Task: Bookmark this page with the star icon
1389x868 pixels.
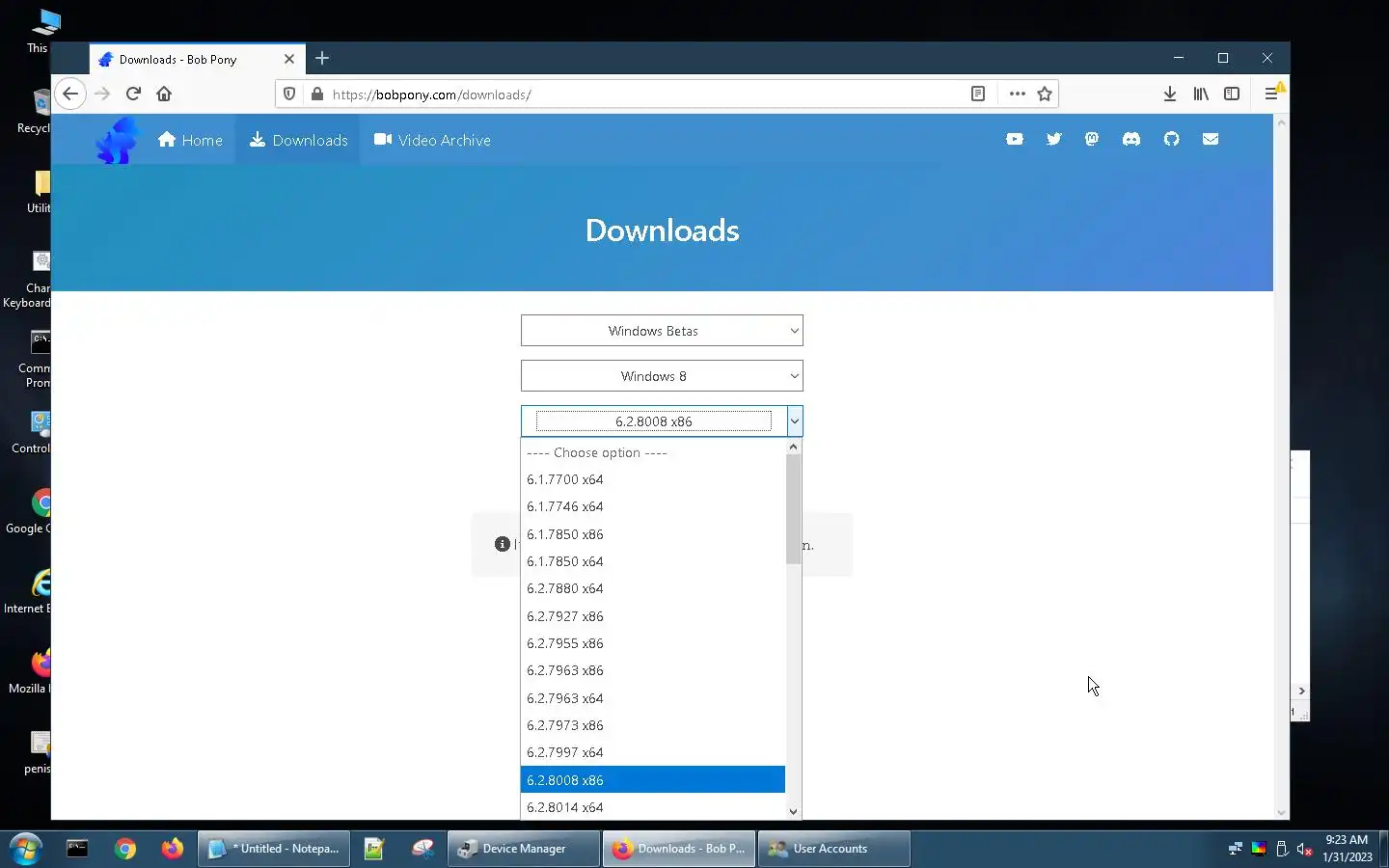Action: [1045, 94]
